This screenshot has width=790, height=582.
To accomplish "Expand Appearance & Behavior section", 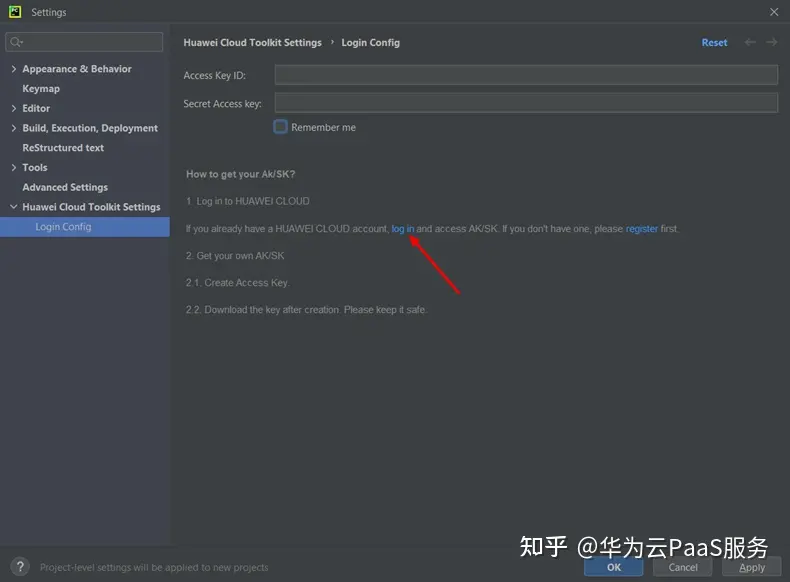I will (14, 69).
